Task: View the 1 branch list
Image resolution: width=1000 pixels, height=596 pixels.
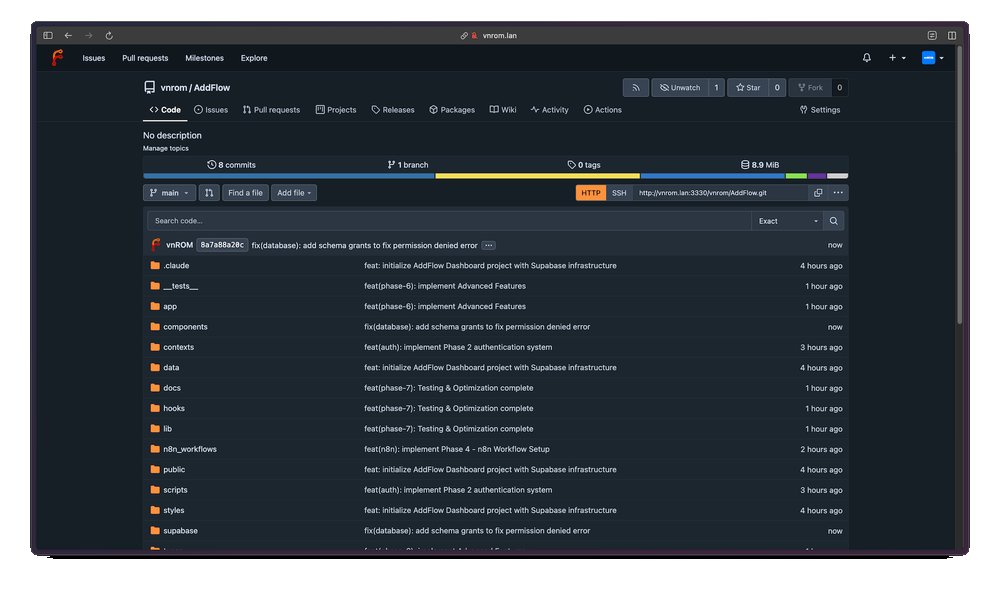Action: coord(408,164)
